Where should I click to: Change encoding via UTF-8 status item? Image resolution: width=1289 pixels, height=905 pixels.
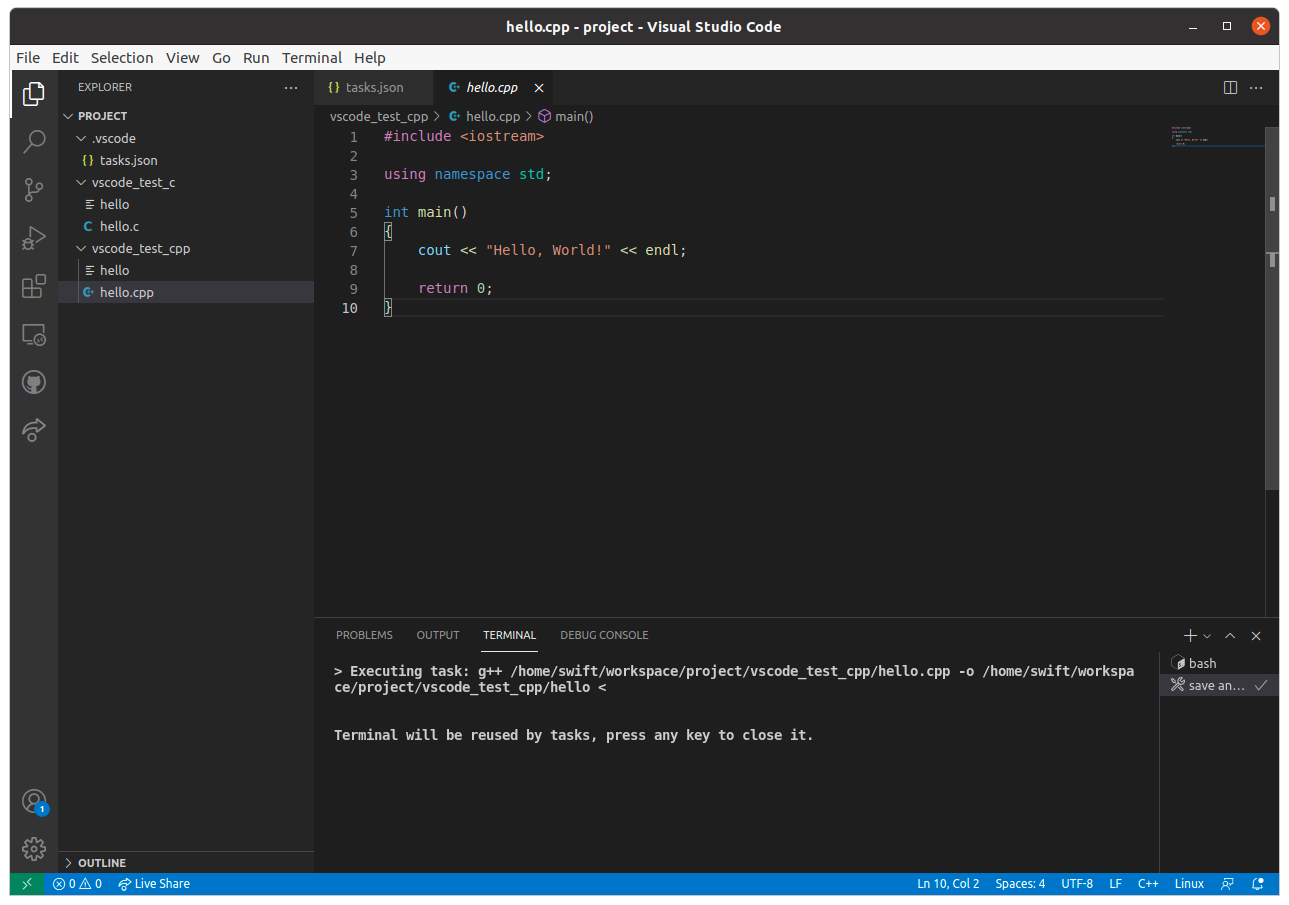click(x=1077, y=884)
